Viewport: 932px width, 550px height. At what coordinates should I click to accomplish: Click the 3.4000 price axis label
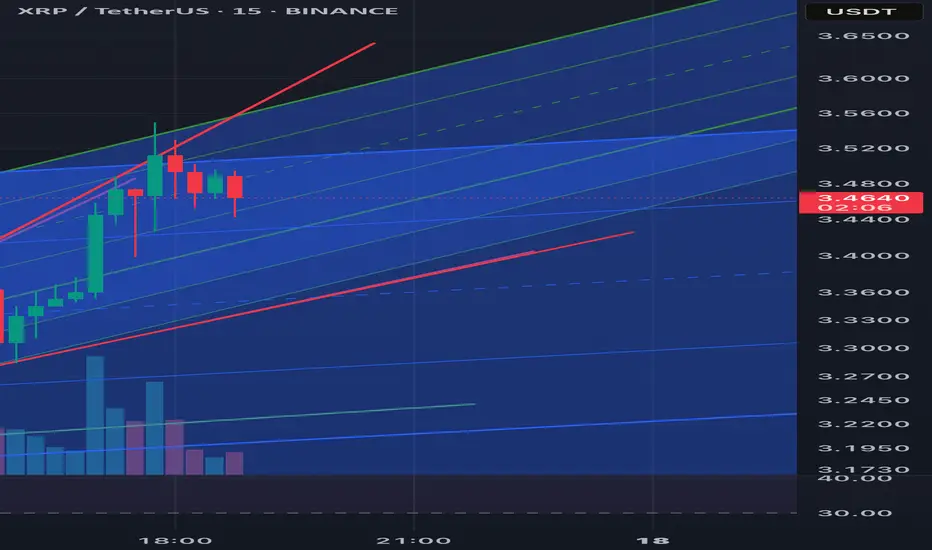[864, 256]
